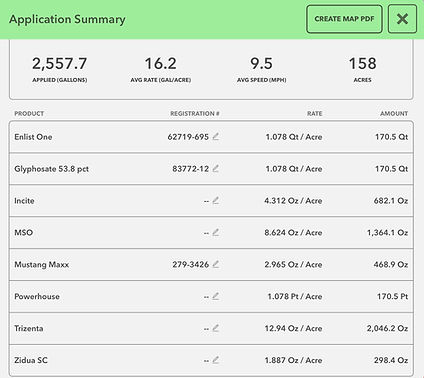Click the 2.965 Oz / Acre rate
The height and width of the screenshot is (378, 424).
pos(293,265)
